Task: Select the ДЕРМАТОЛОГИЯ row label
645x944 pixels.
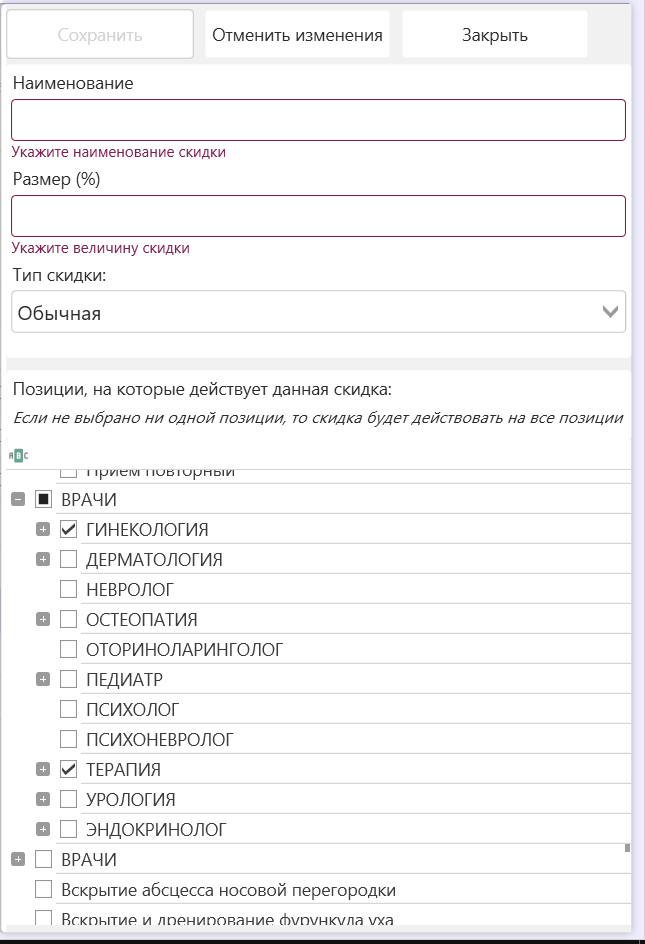Action: coord(154,560)
